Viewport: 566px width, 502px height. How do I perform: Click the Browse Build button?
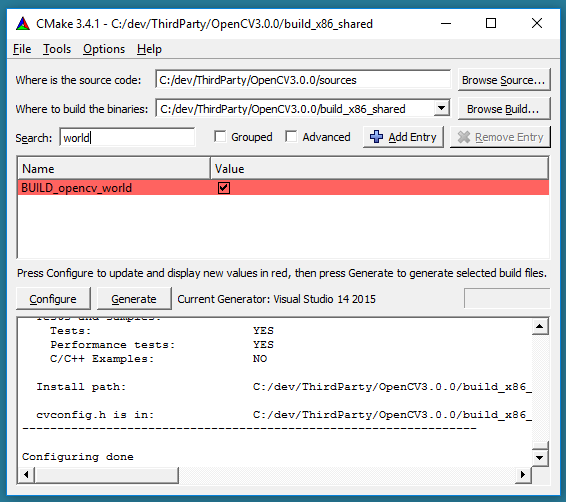[504, 109]
